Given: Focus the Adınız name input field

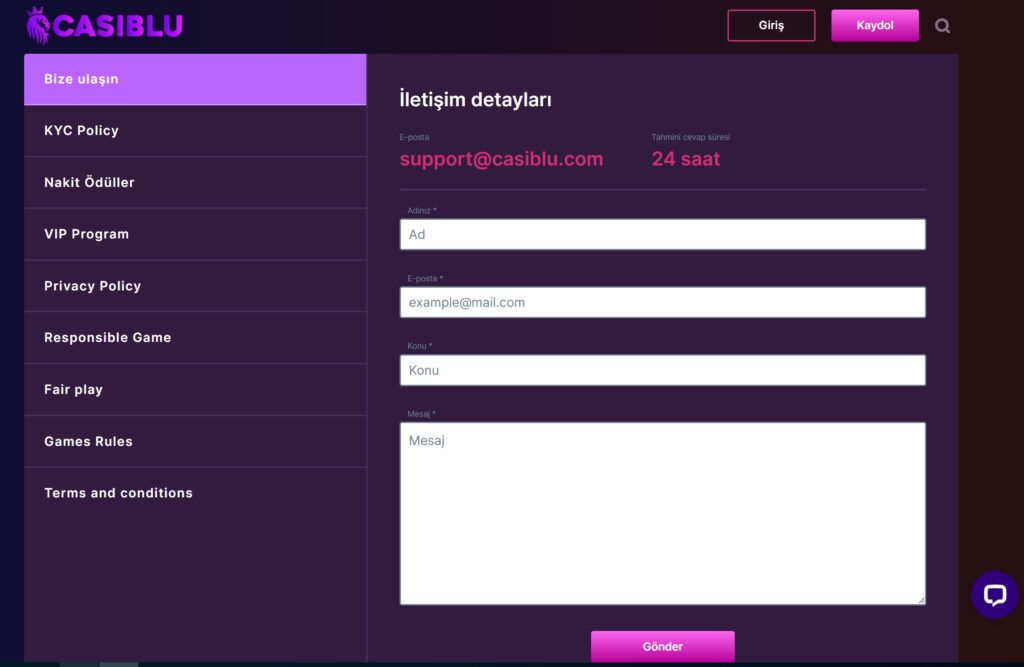Looking at the screenshot, I should click(662, 234).
